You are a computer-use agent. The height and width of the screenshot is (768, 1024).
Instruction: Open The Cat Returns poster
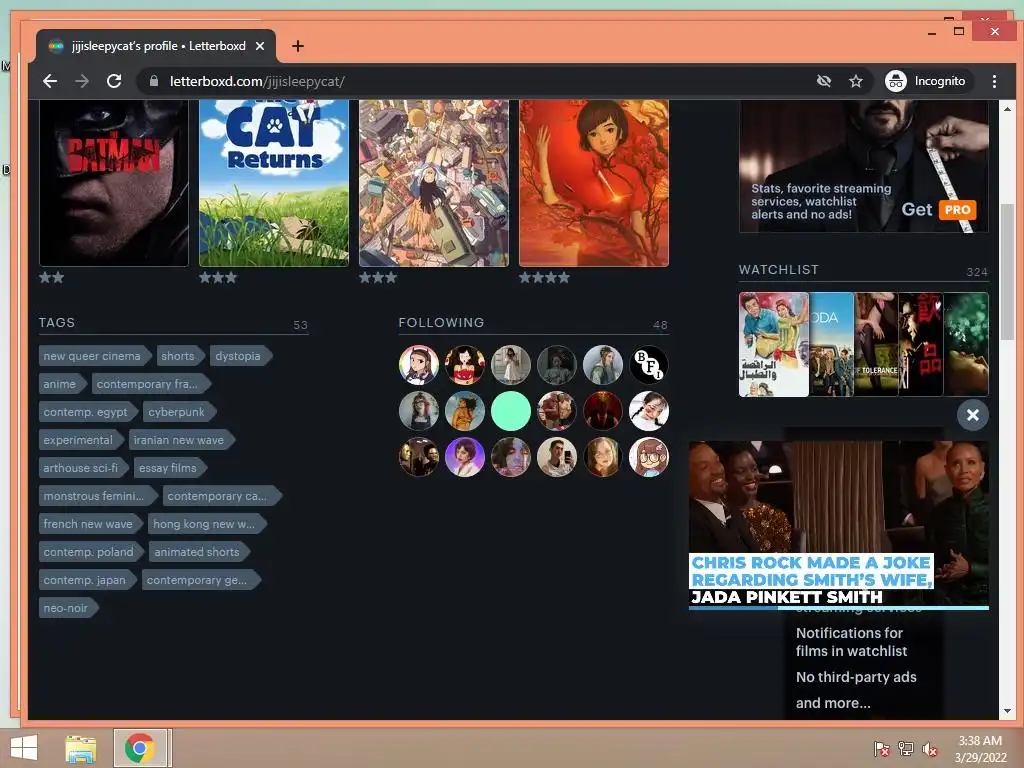pyautogui.click(x=274, y=182)
